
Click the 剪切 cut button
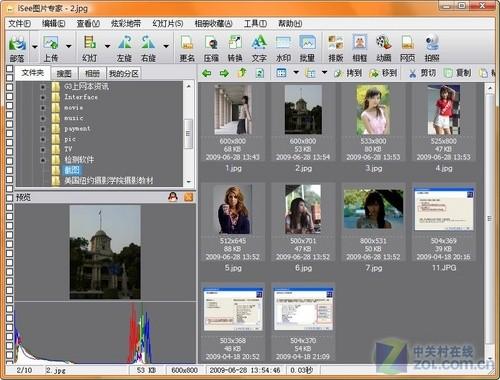(422, 73)
